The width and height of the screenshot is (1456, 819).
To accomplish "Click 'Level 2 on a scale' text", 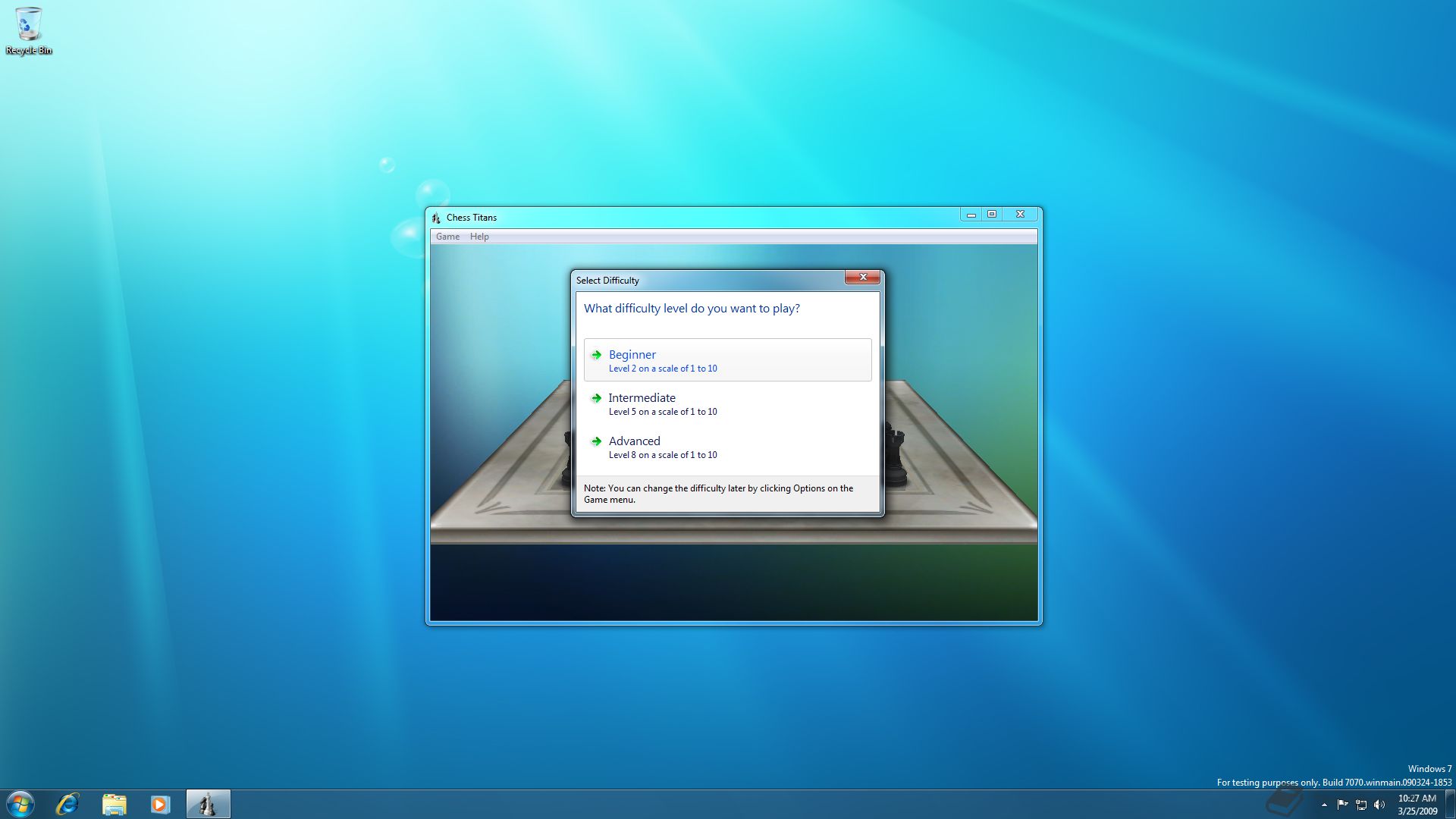I will click(663, 369).
